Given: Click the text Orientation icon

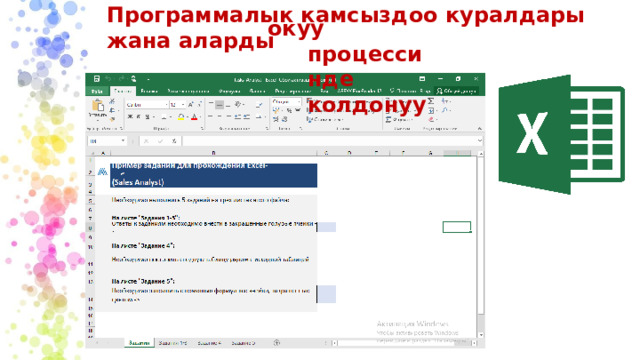Looking at the screenshot, I should (238, 105).
